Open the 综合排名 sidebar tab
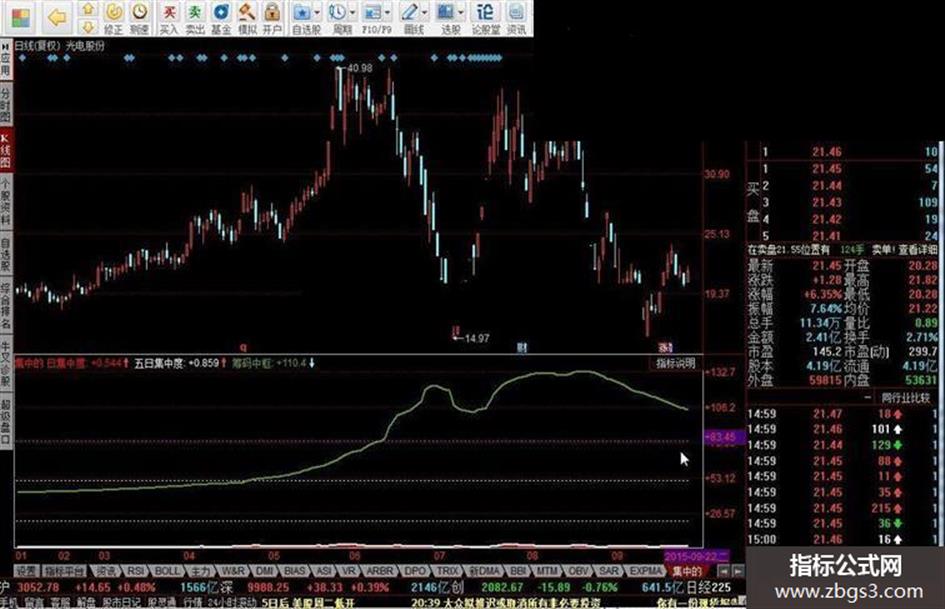The width and height of the screenshot is (945, 609). coord(5,306)
